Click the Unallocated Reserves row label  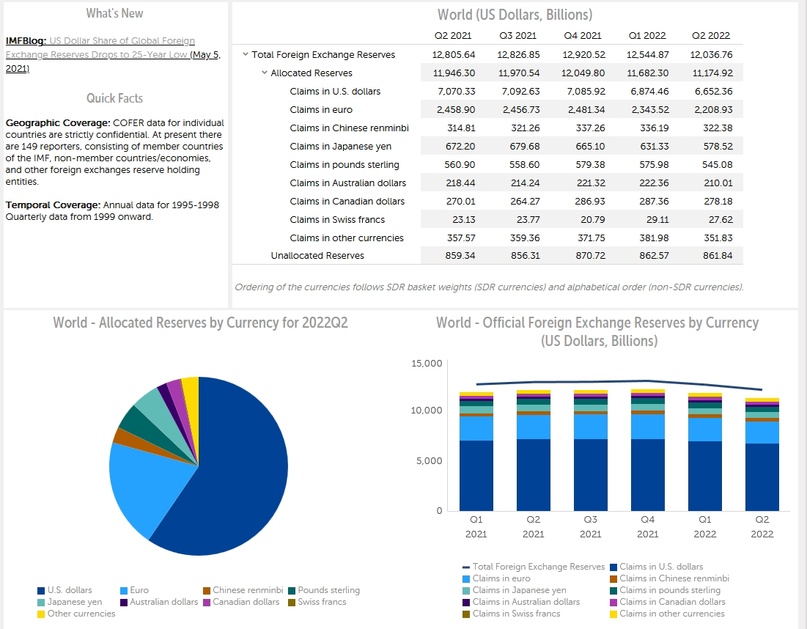(x=317, y=256)
